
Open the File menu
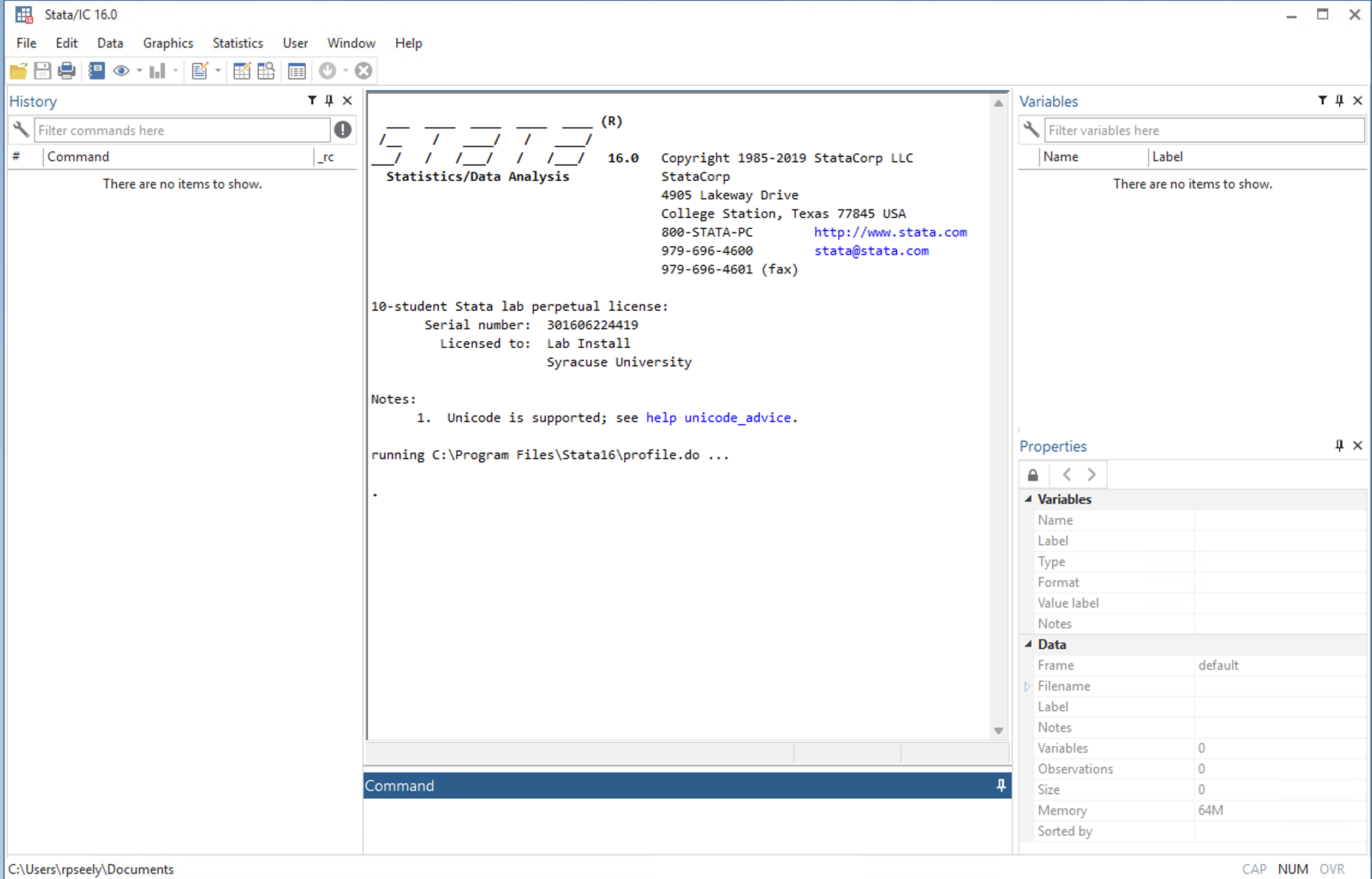pos(26,43)
